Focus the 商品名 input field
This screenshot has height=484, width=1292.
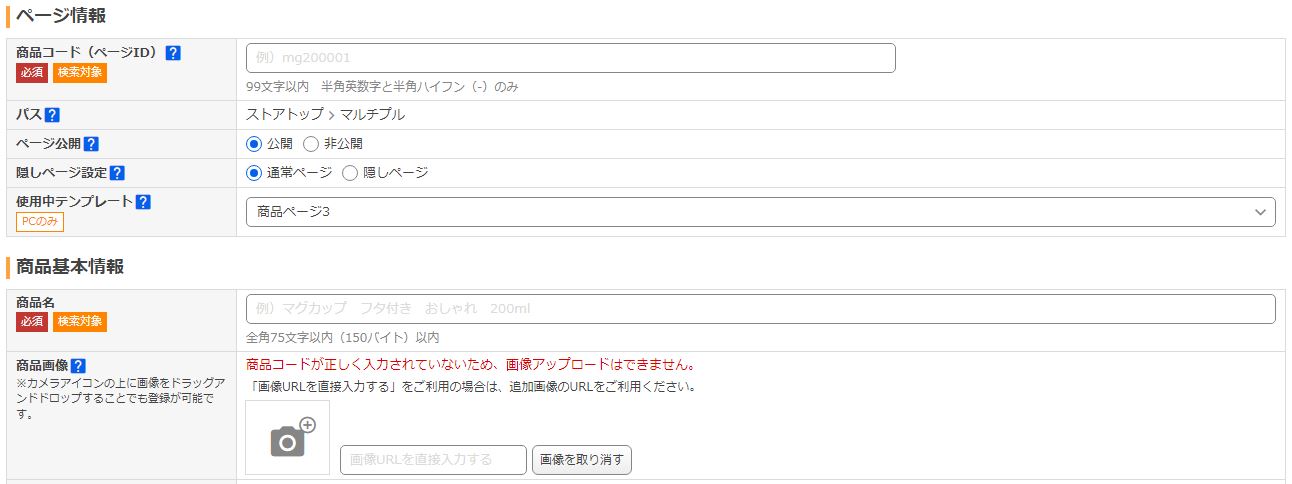760,309
